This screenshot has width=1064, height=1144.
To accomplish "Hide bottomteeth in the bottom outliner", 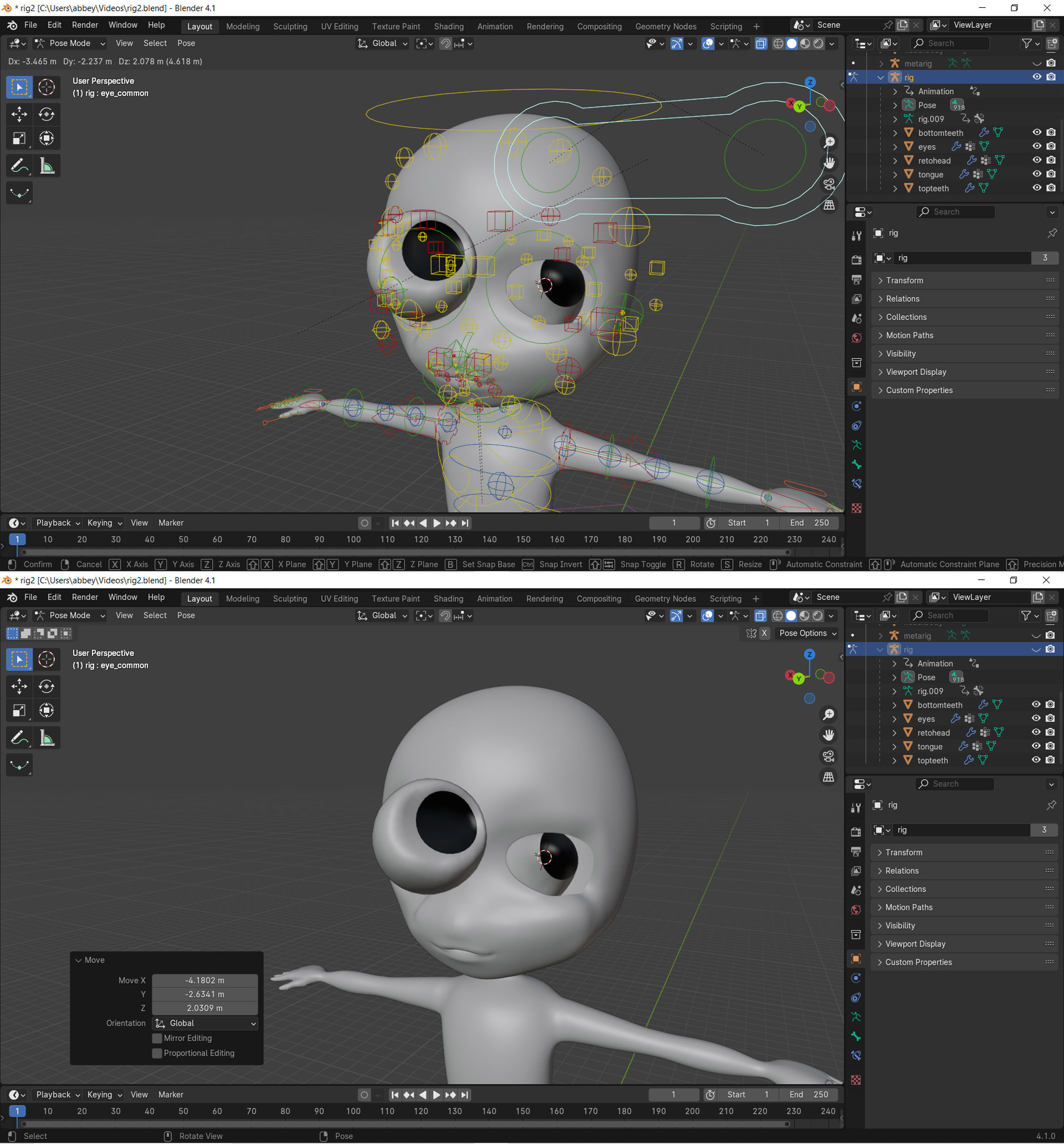I will point(1036,704).
